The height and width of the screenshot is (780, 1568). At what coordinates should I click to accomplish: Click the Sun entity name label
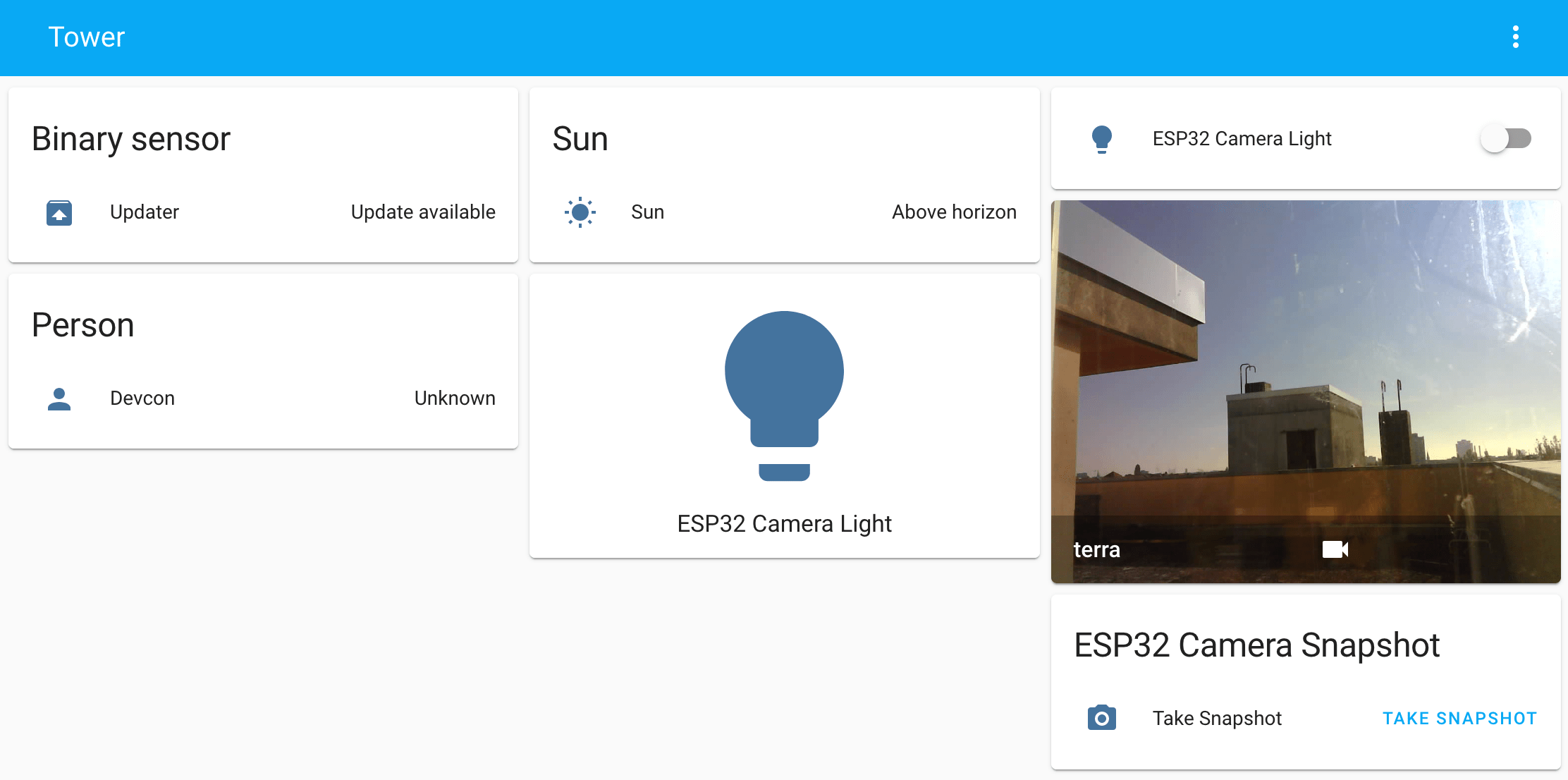coord(647,212)
